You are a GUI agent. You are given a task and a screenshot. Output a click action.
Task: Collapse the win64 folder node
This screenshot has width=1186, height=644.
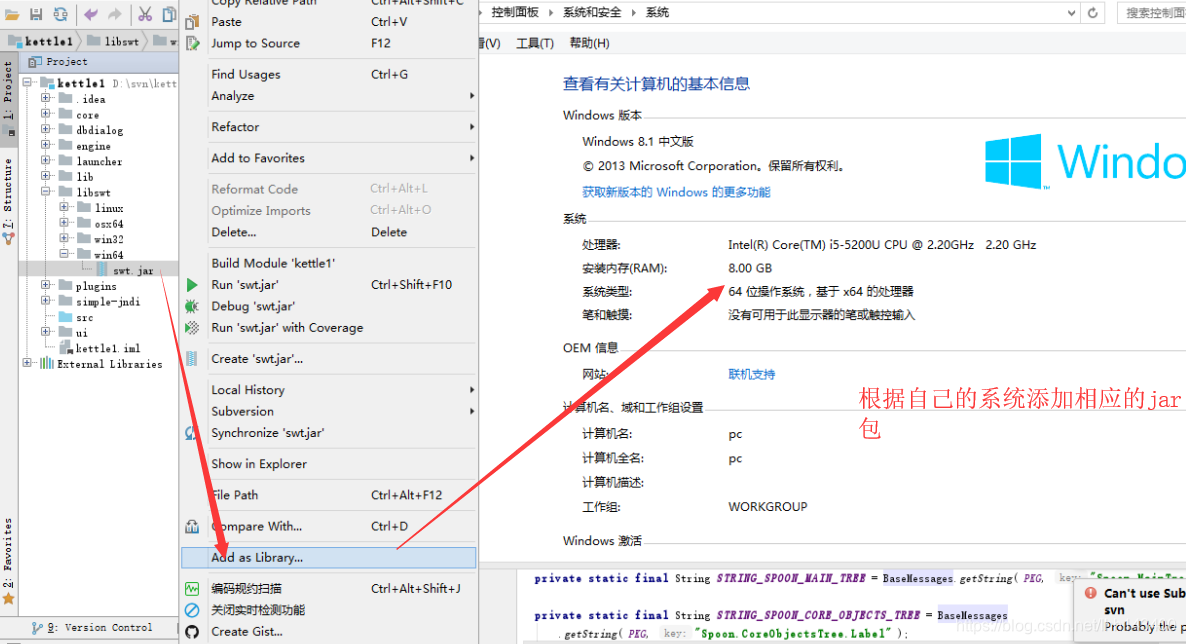[x=64, y=254]
